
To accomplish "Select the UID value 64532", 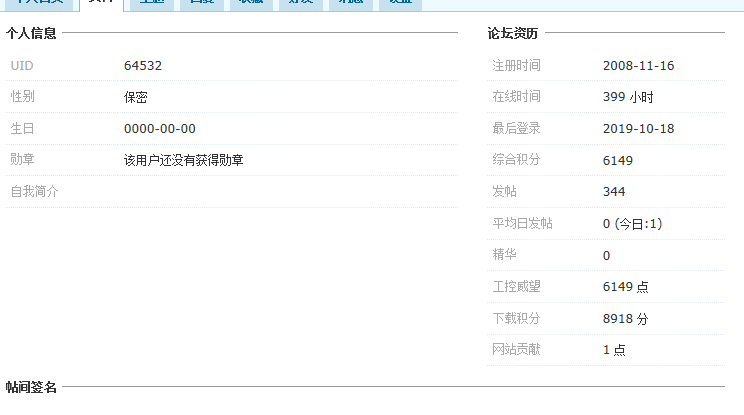I will click(143, 66).
